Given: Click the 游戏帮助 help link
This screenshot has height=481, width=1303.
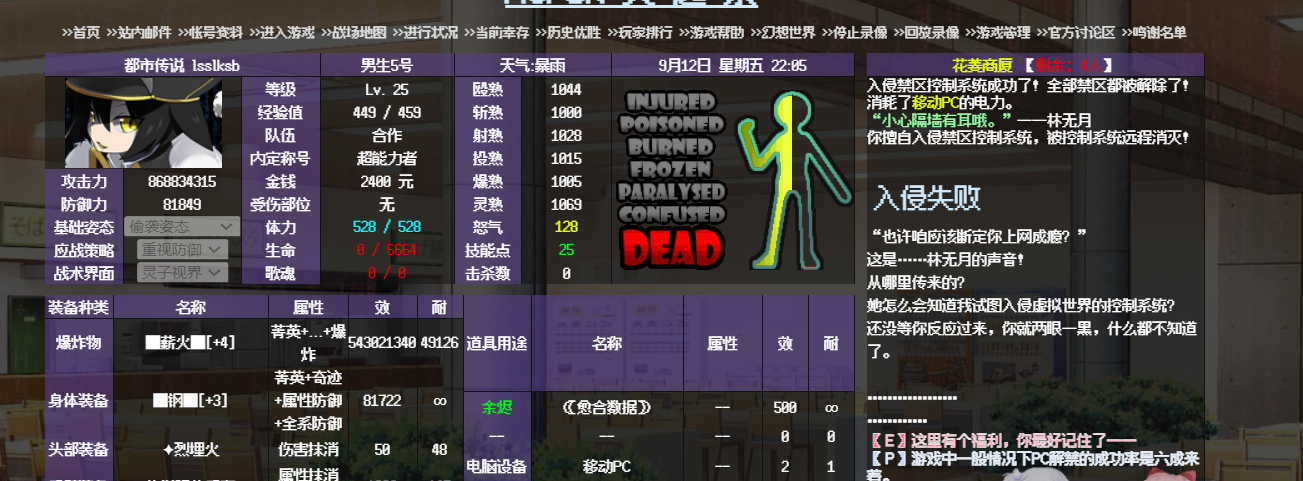Looking at the screenshot, I should point(714,32).
